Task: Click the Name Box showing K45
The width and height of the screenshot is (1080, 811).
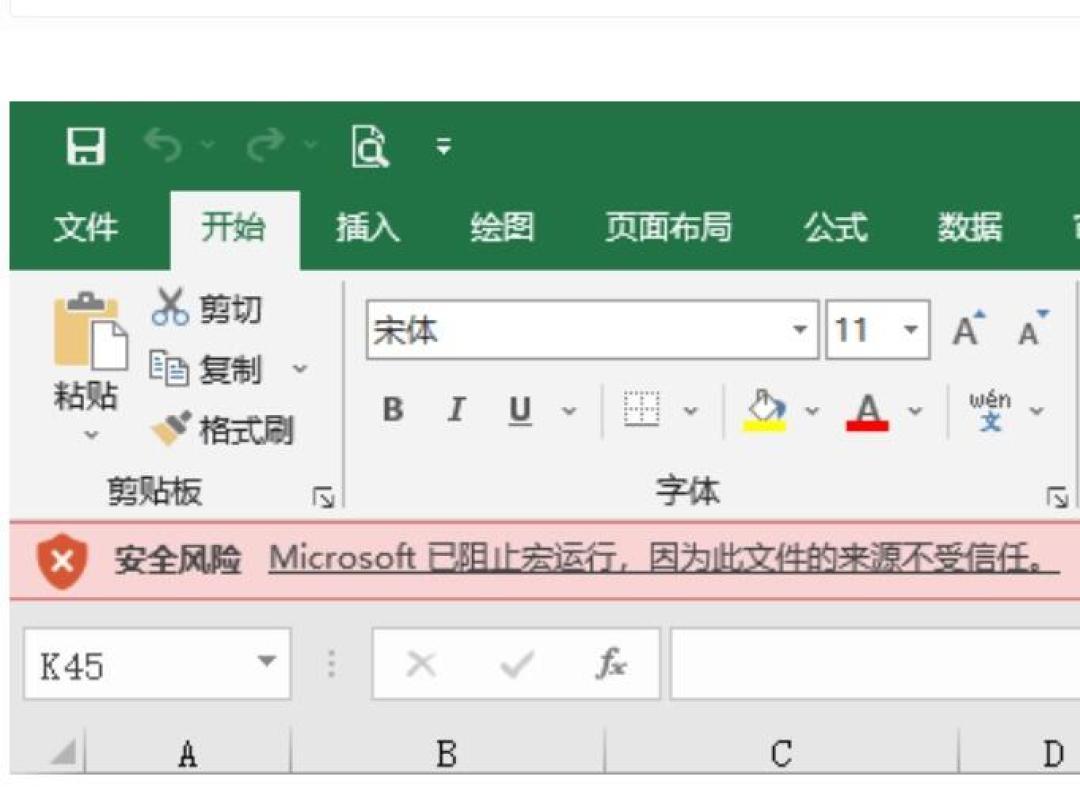Action: (158, 664)
